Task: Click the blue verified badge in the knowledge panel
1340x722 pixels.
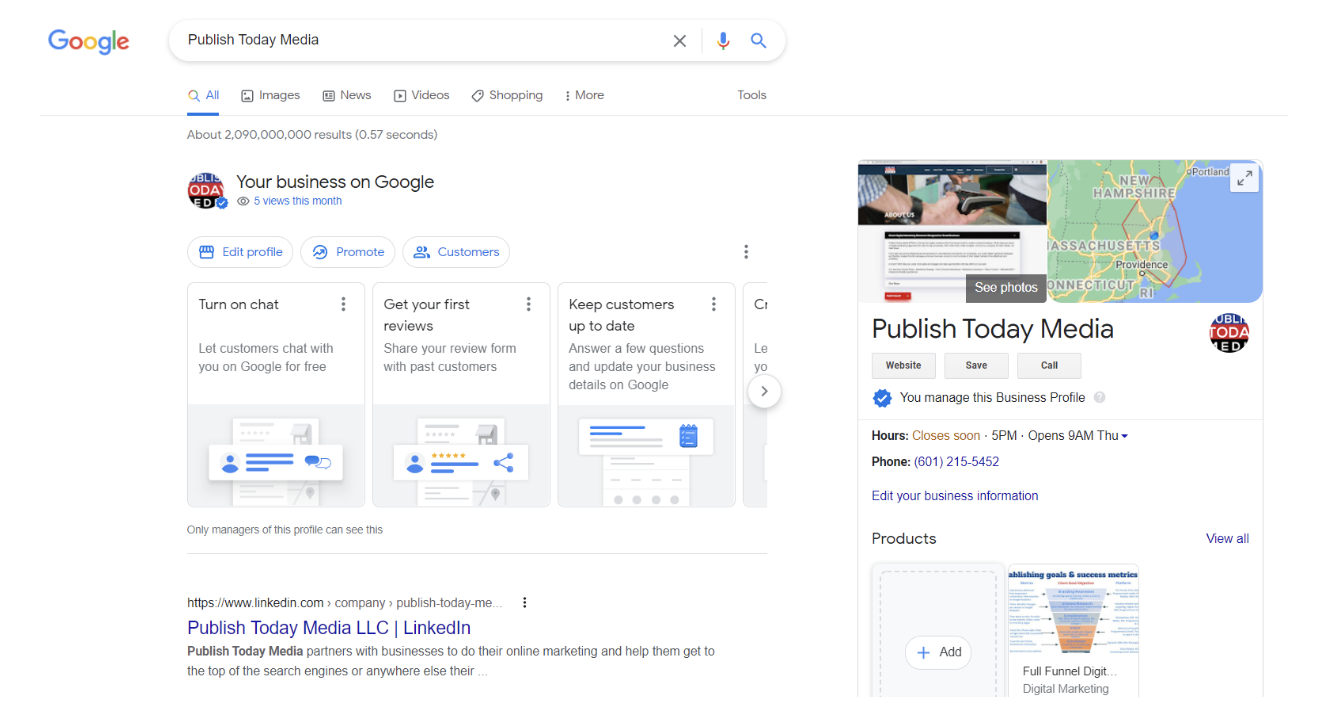Action: coord(882,398)
